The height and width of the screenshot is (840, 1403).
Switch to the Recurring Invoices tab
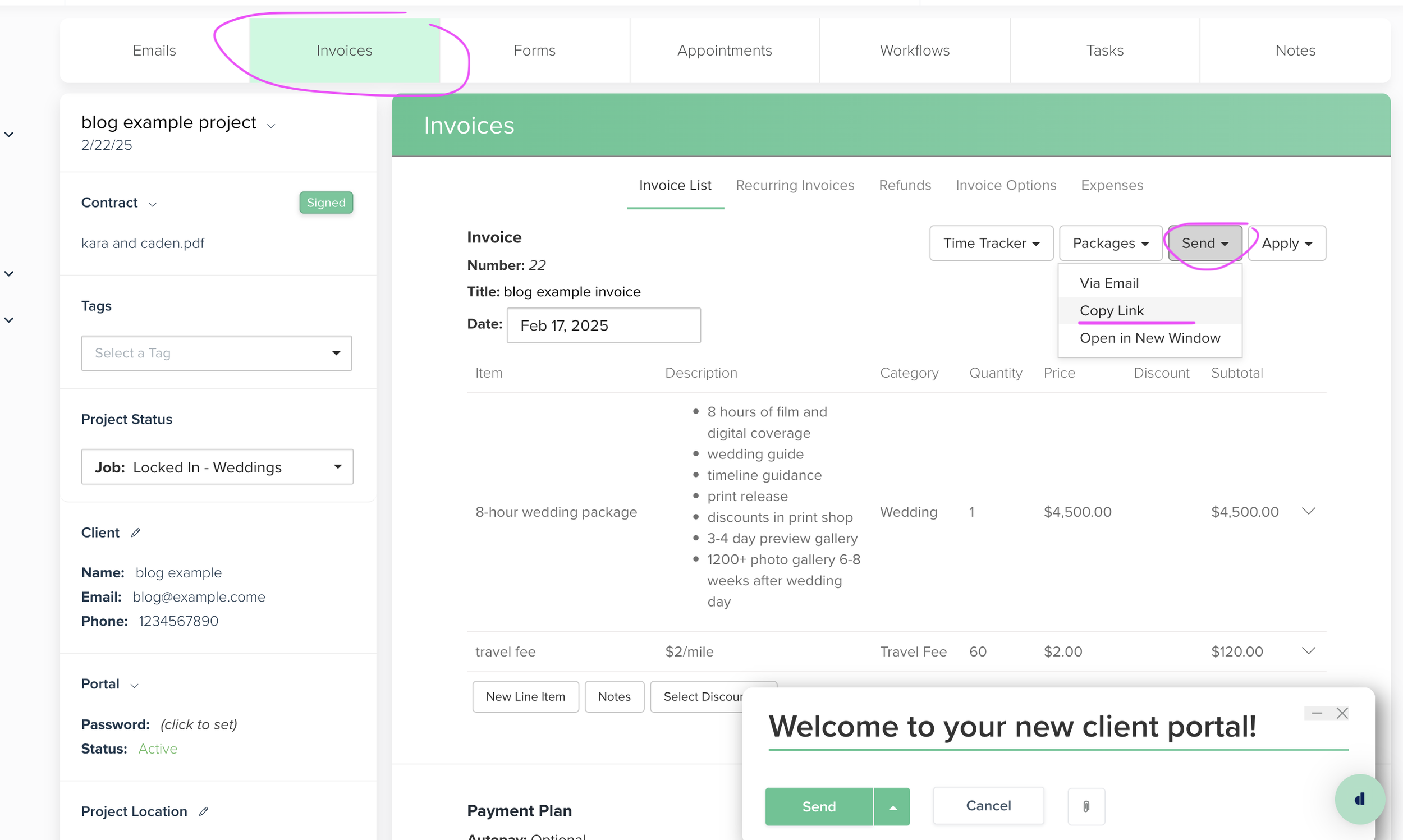point(795,185)
